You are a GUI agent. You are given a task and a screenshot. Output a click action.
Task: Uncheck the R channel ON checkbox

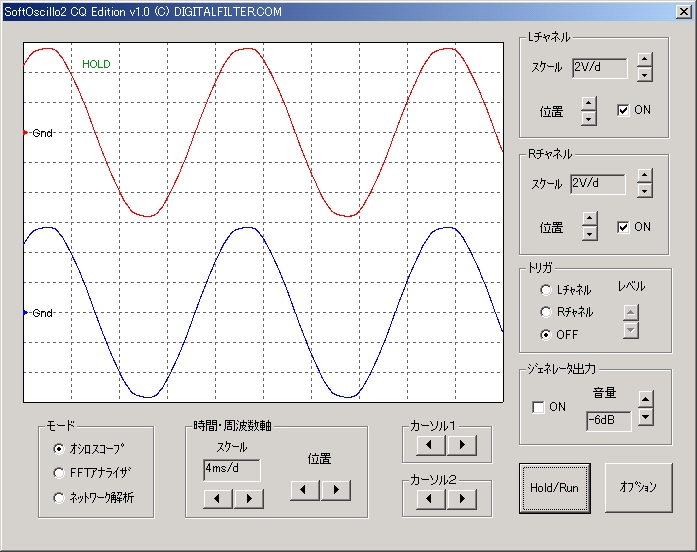click(623, 227)
